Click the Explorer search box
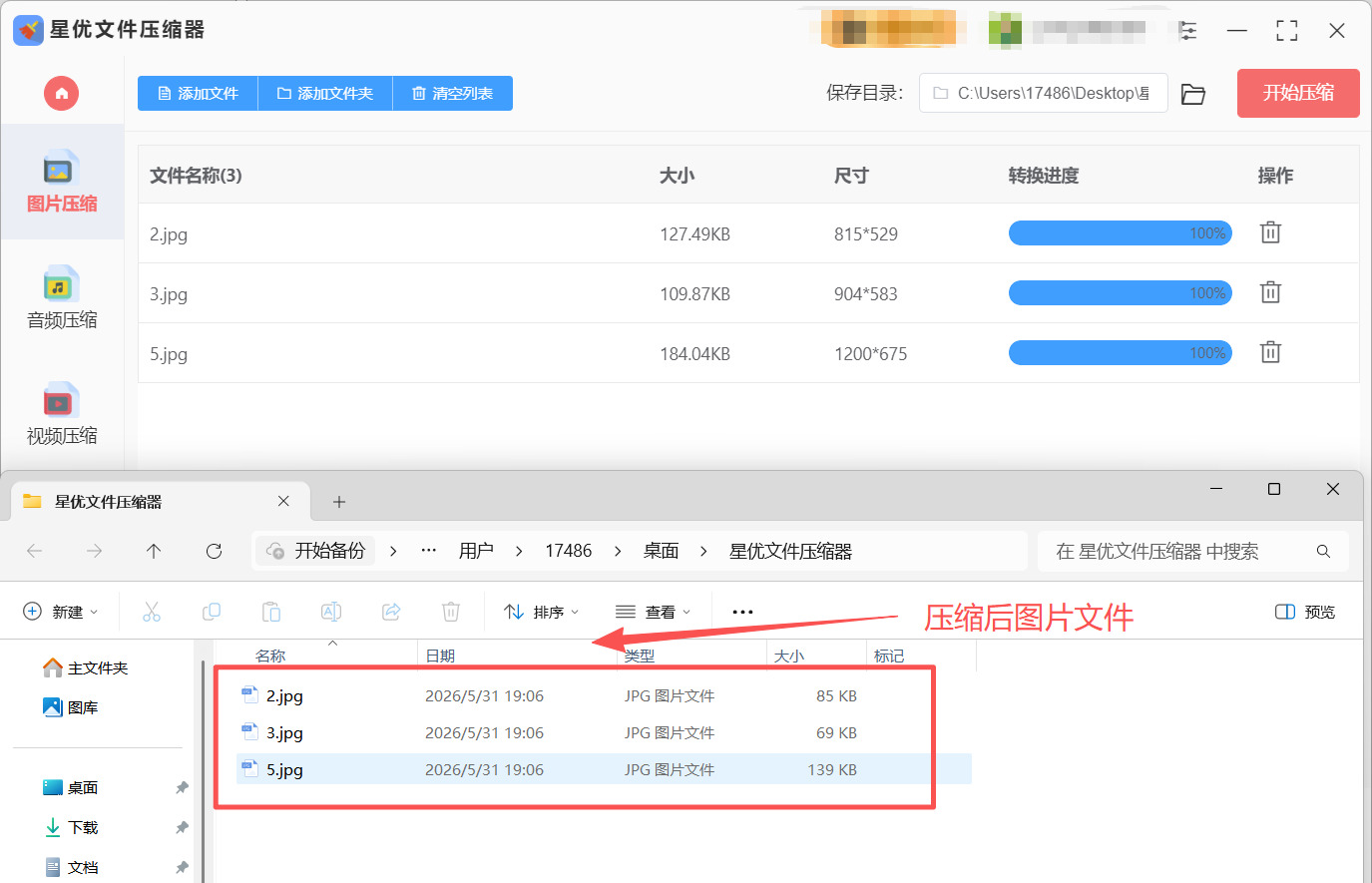1372x883 pixels. [x=1193, y=551]
